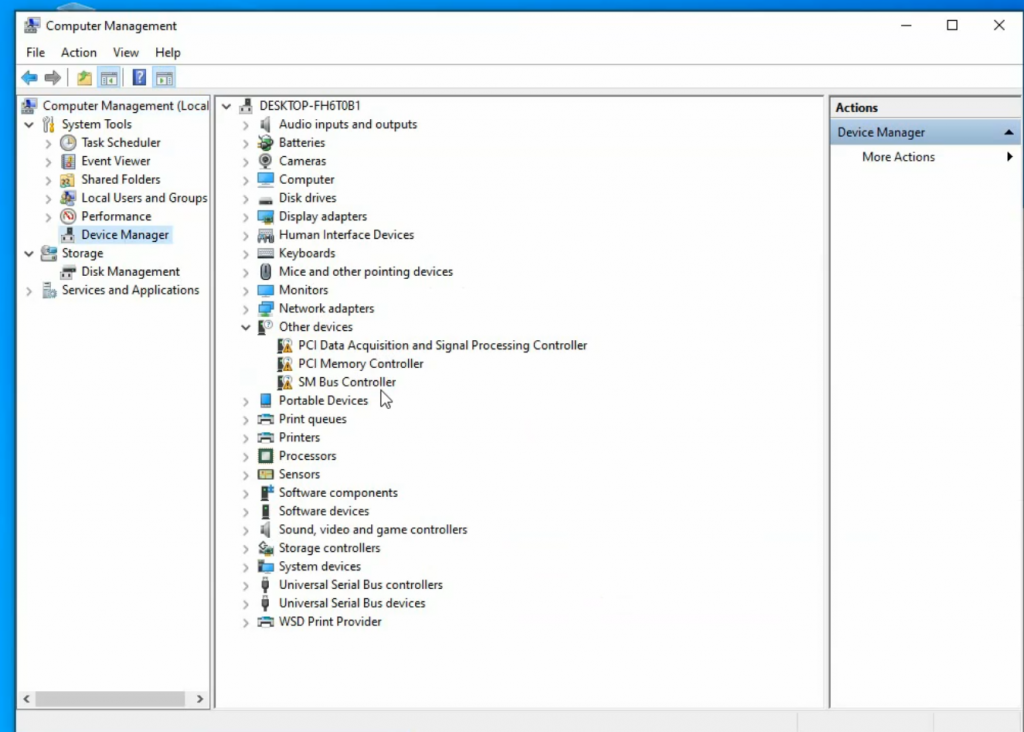Click the Up one level folder icon

pos(84,78)
